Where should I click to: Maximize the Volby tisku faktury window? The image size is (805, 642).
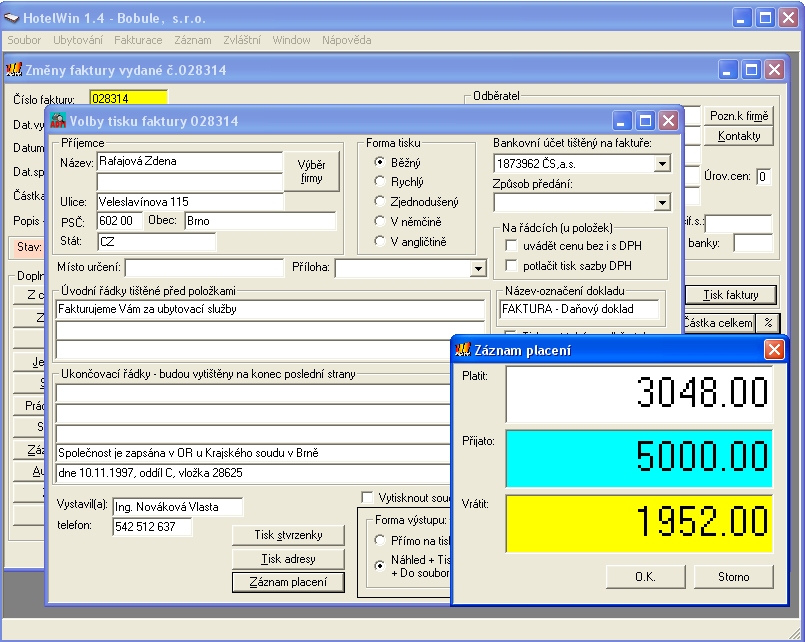tap(646, 121)
